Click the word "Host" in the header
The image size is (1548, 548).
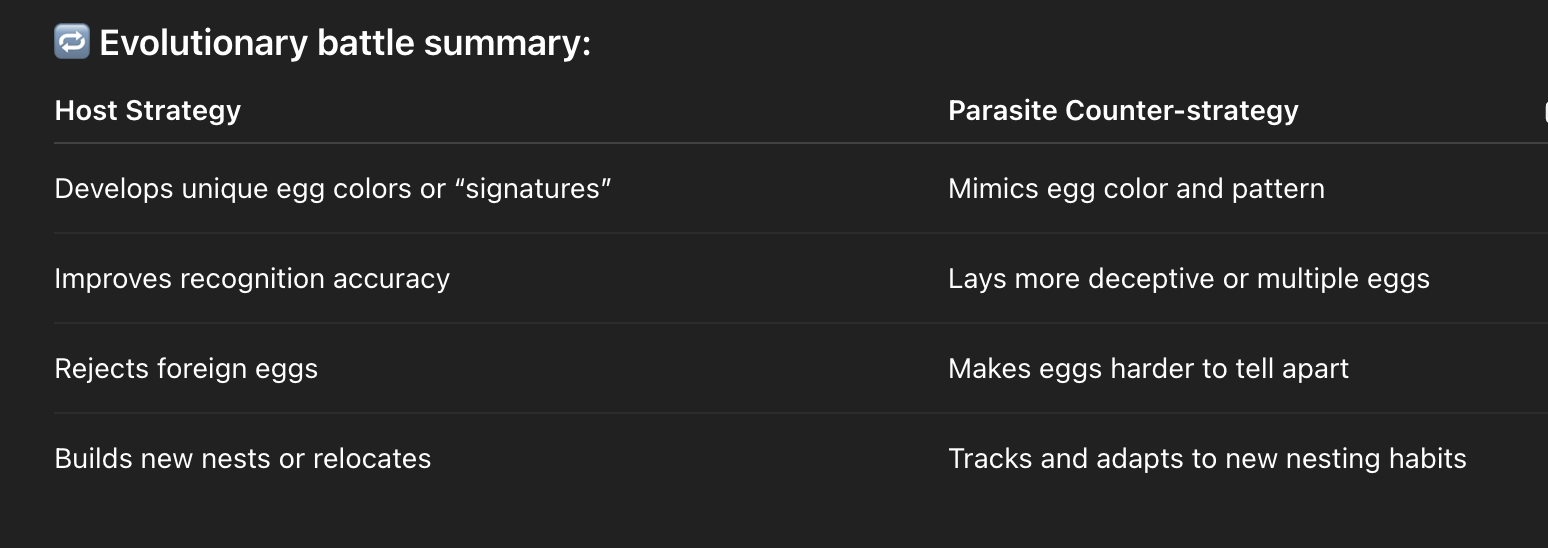coord(86,110)
